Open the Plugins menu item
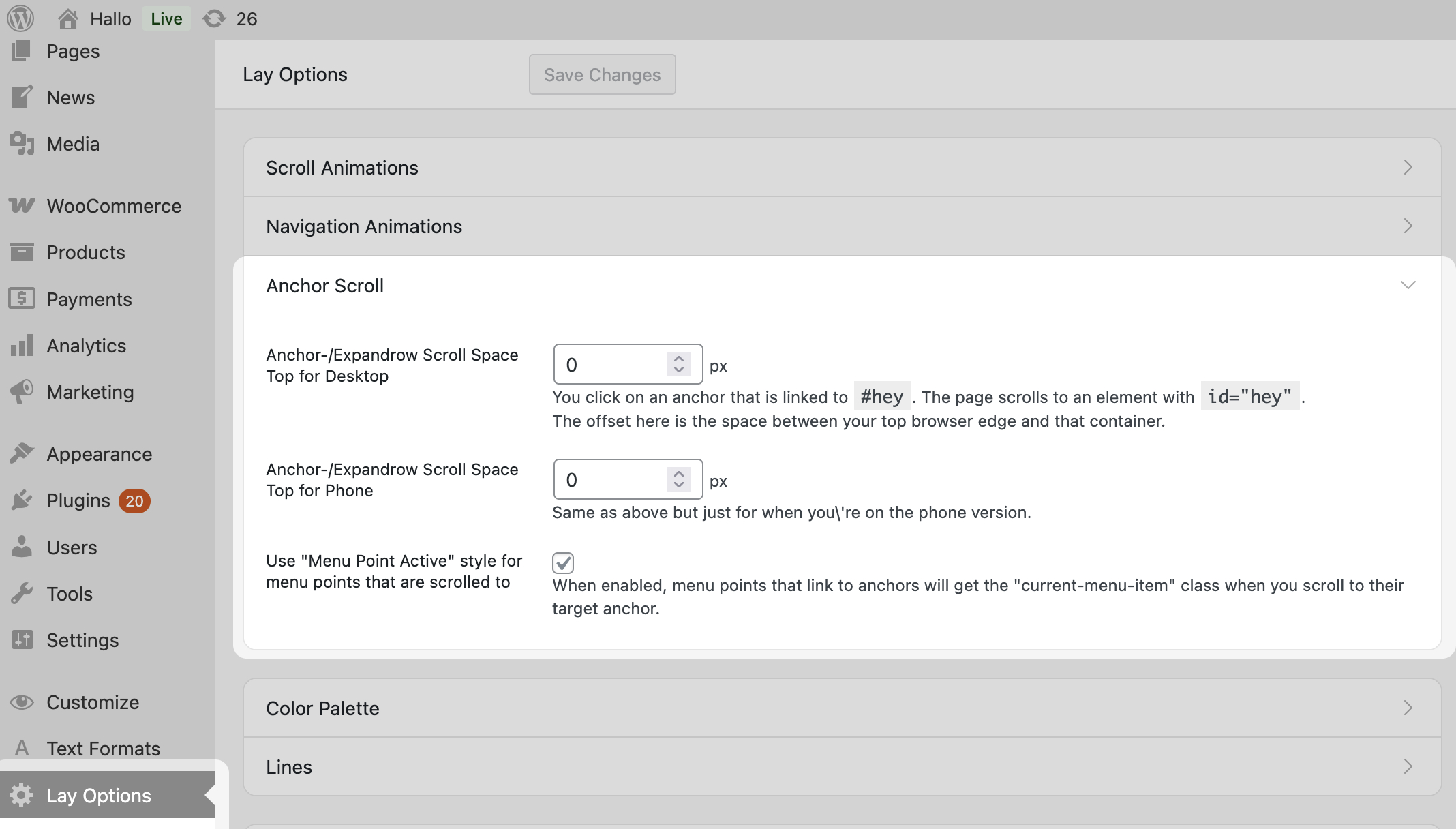Screen dimensions: 1456x829 pos(78,500)
